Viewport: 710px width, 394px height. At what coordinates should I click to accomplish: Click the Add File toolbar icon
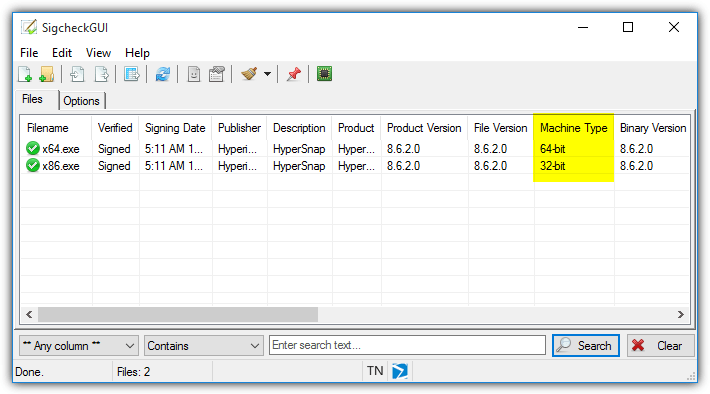(25, 74)
